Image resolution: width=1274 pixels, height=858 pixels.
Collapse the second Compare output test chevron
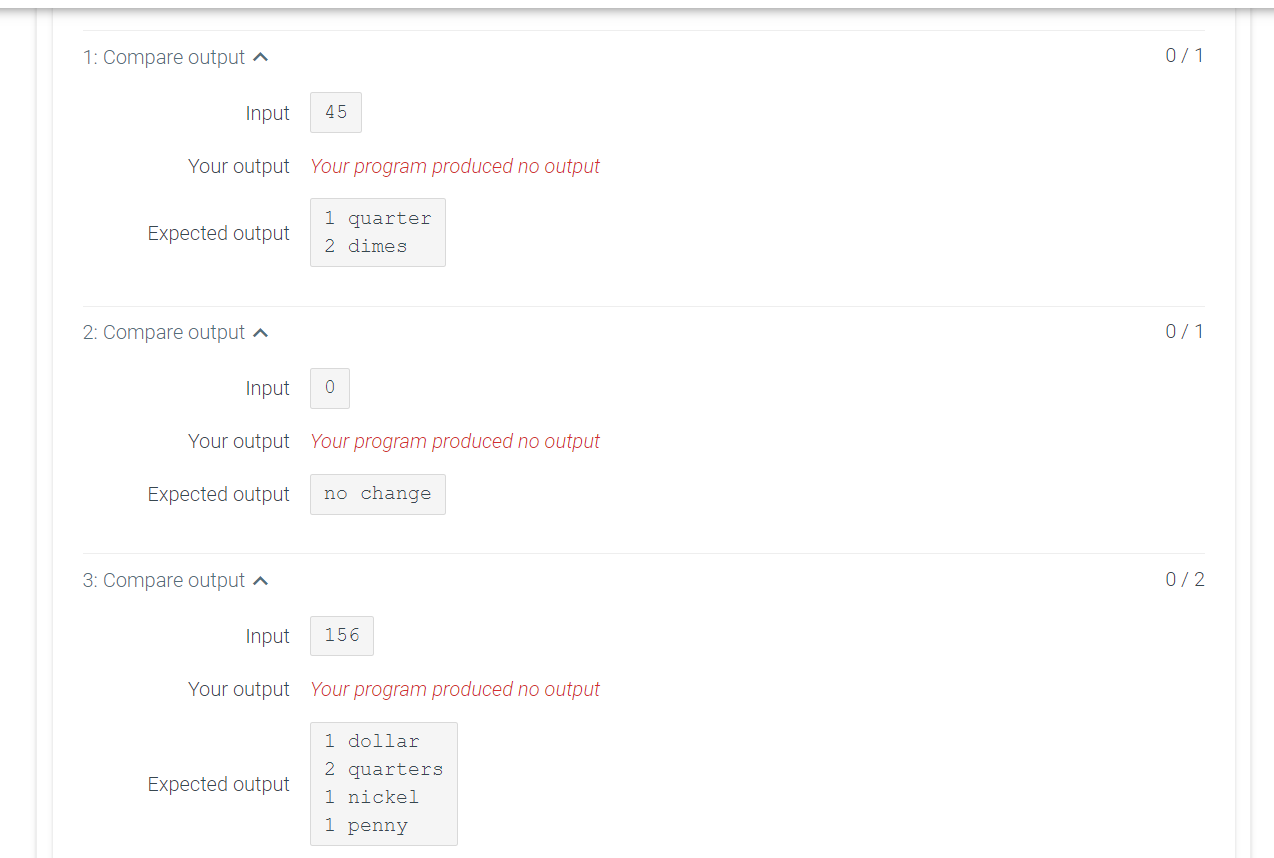click(x=260, y=332)
